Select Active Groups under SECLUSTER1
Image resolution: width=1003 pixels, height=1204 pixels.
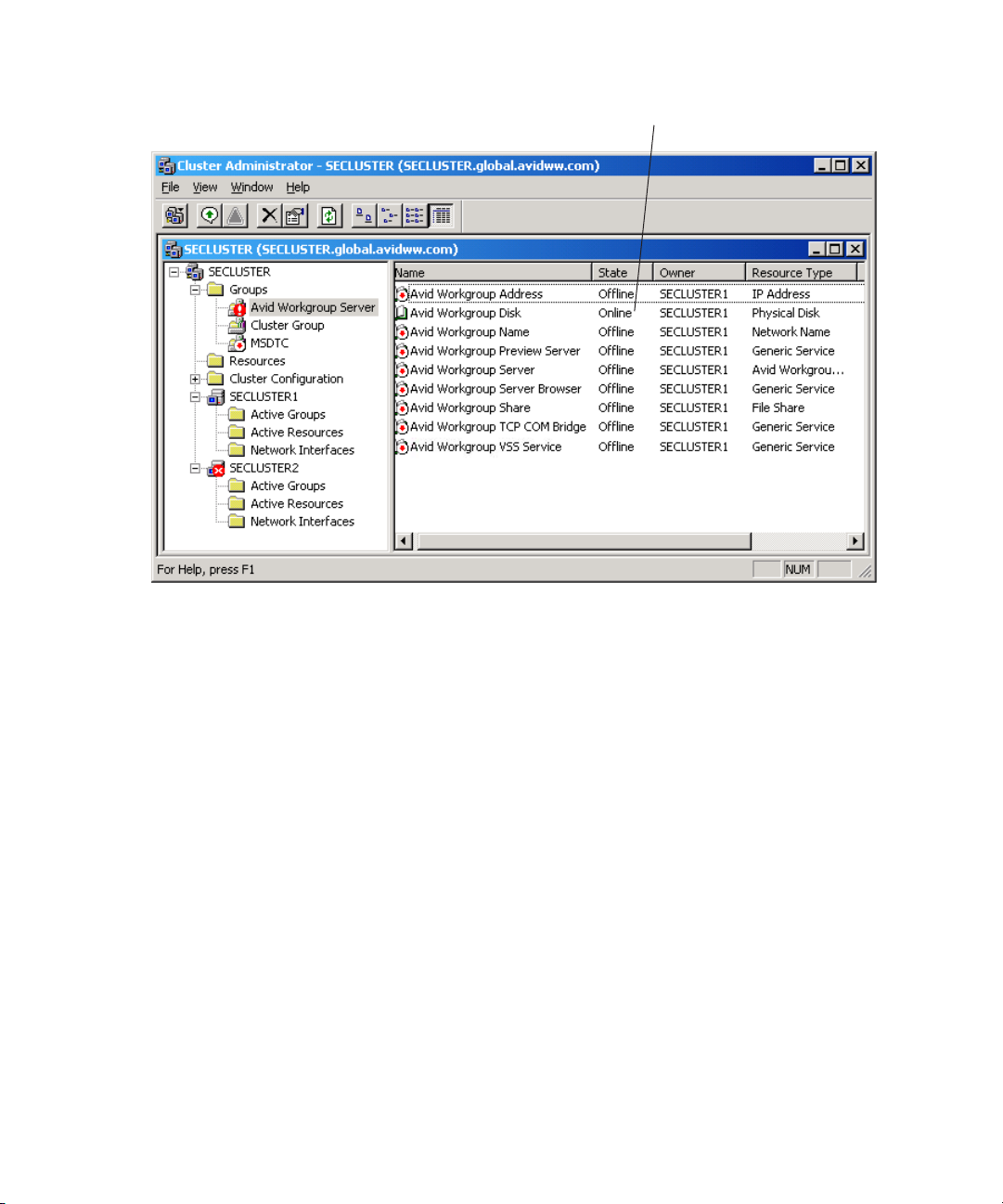coord(288,414)
